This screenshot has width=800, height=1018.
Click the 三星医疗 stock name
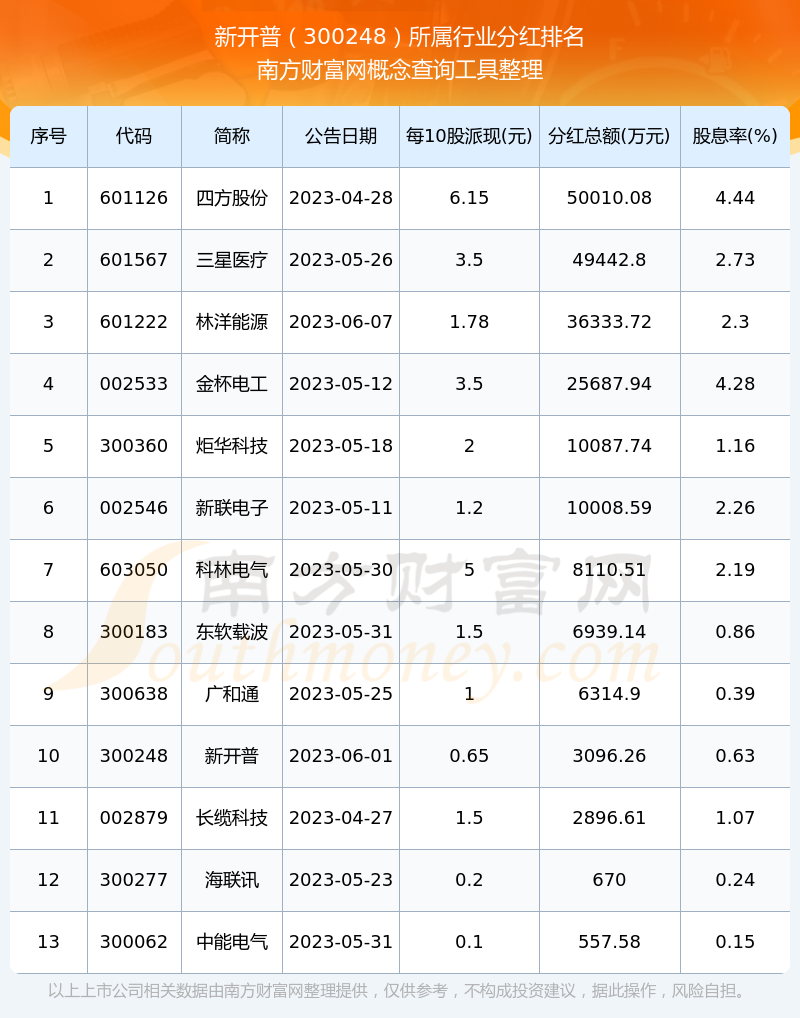[x=232, y=260]
